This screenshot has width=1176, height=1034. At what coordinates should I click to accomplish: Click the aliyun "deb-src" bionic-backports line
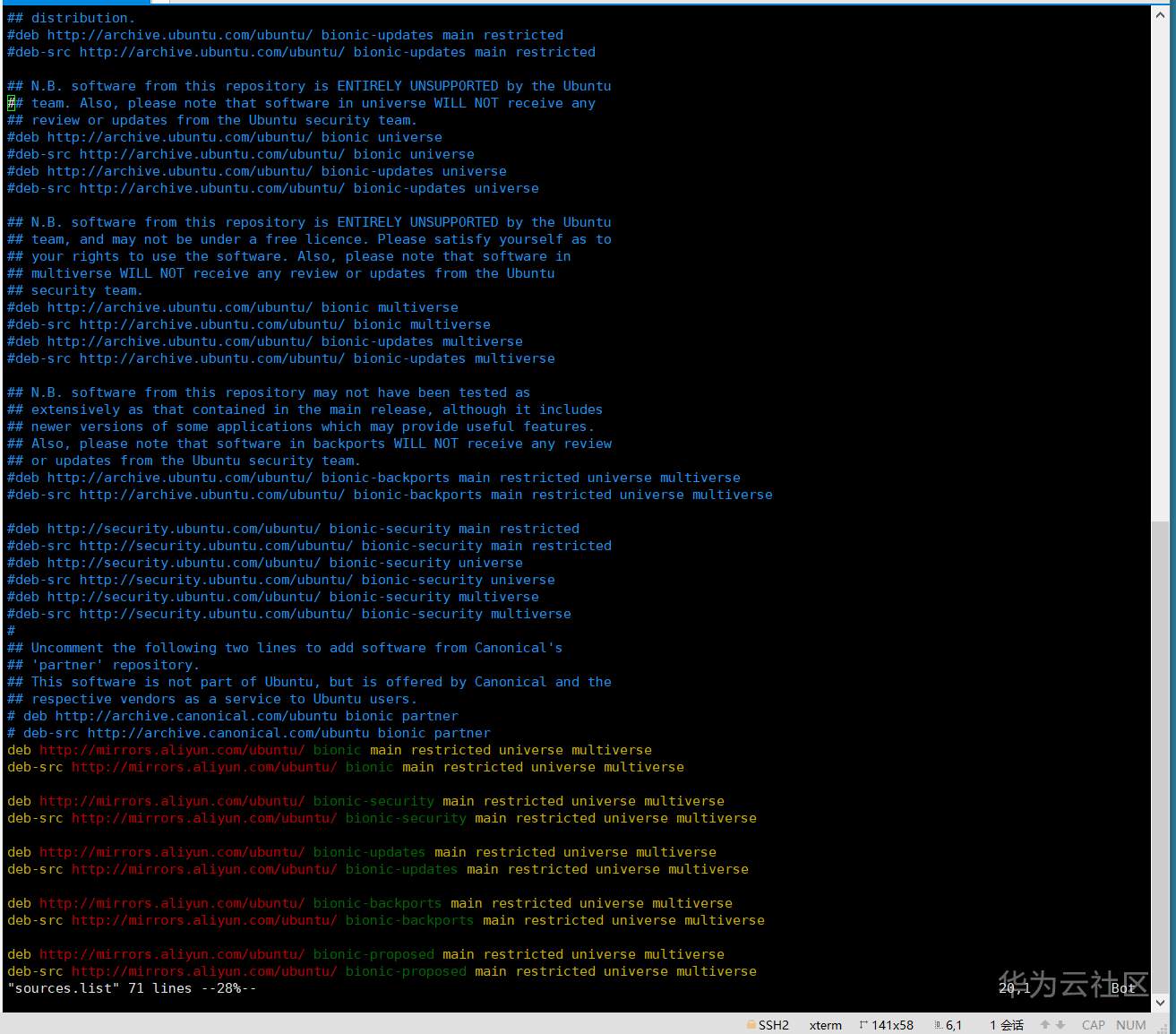click(x=386, y=920)
